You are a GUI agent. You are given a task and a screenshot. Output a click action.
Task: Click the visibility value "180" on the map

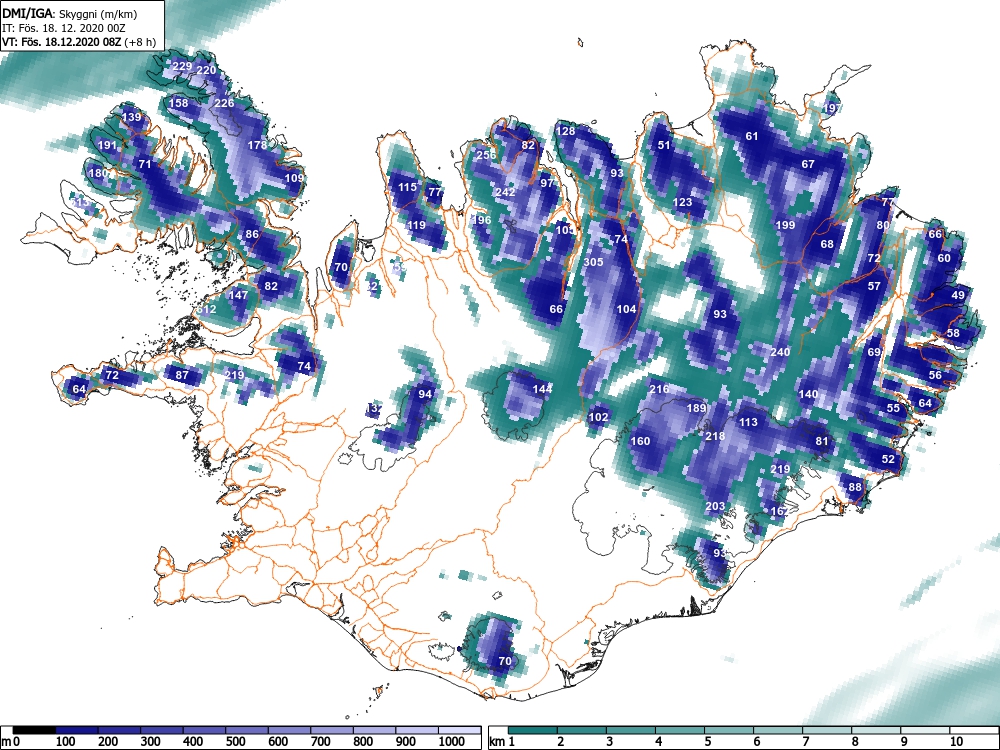tap(98, 173)
